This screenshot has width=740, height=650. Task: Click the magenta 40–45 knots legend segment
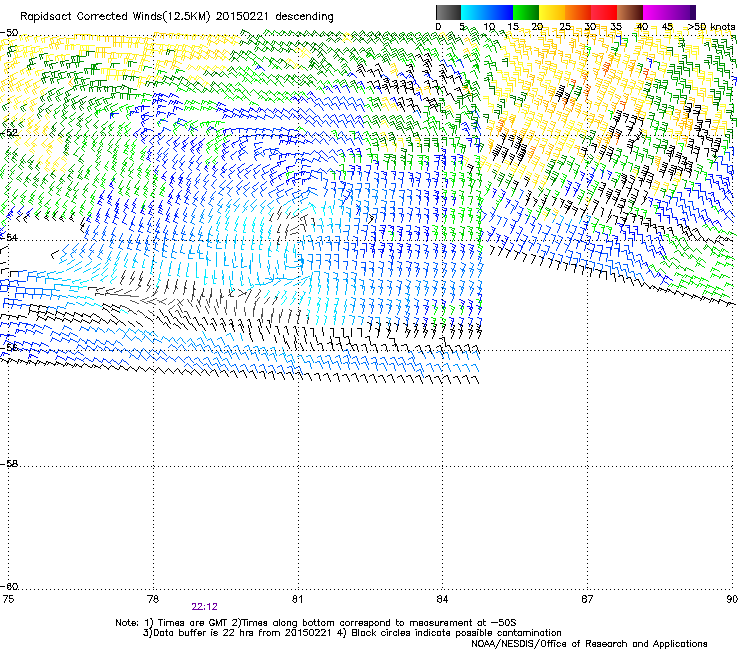point(656,12)
